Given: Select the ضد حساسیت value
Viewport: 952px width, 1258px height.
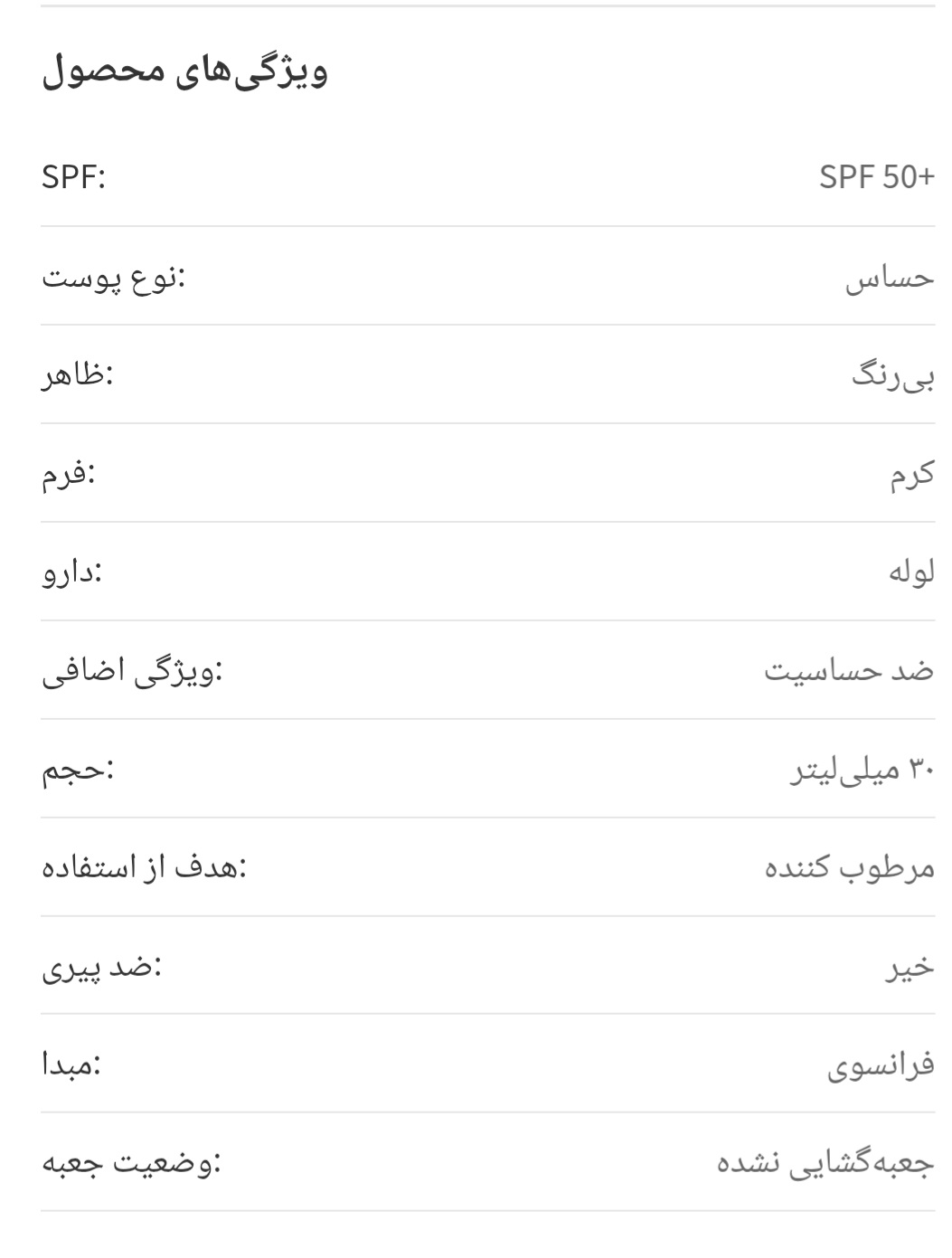Looking at the screenshot, I should [849, 671].
